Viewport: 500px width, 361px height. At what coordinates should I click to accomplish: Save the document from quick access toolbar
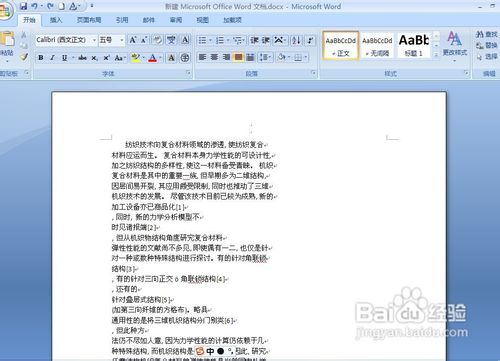pos(23,6)
